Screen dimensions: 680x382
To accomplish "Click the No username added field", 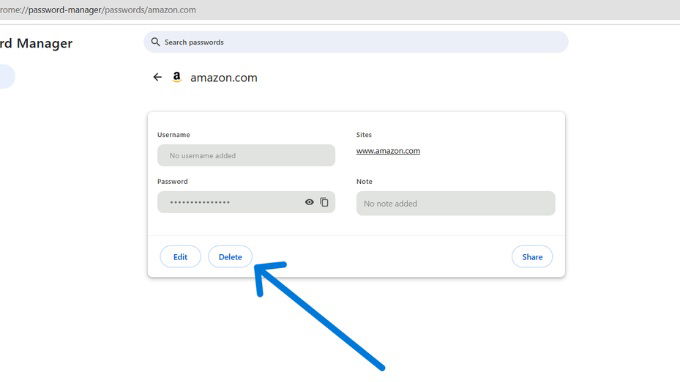I will pyautogui.click(x=246, y=155).
